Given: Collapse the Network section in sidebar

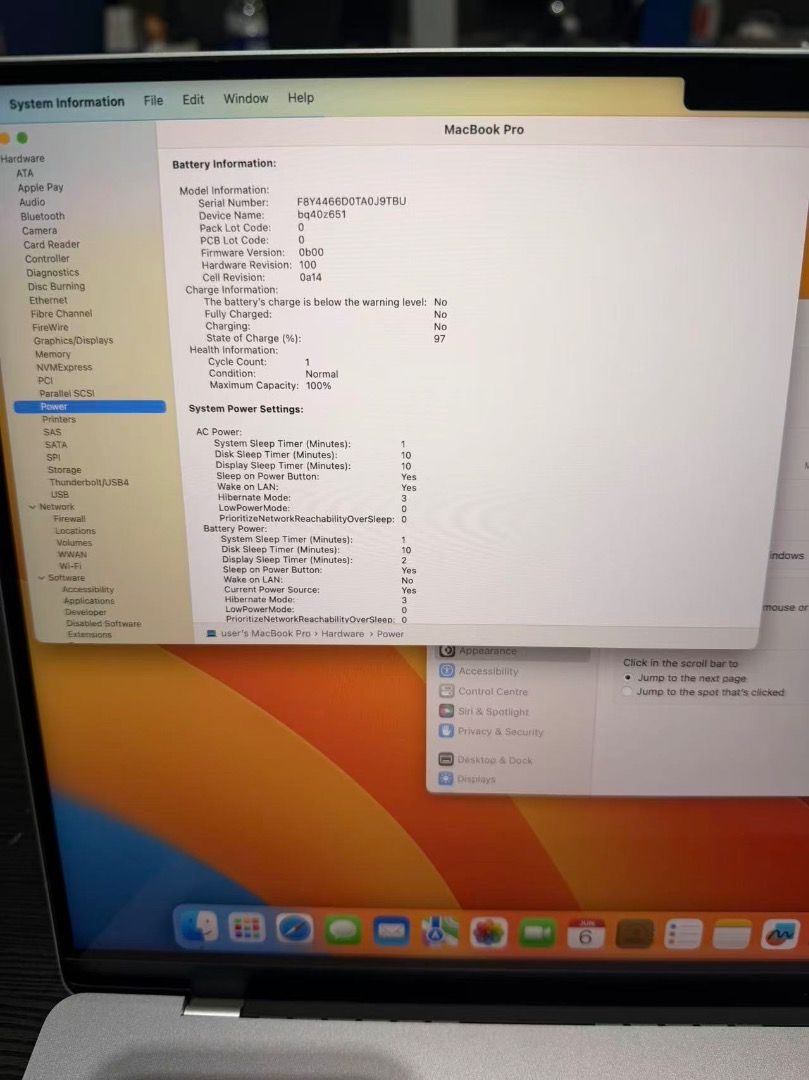Looking at the screenshot, I should [x=32, y=507].
